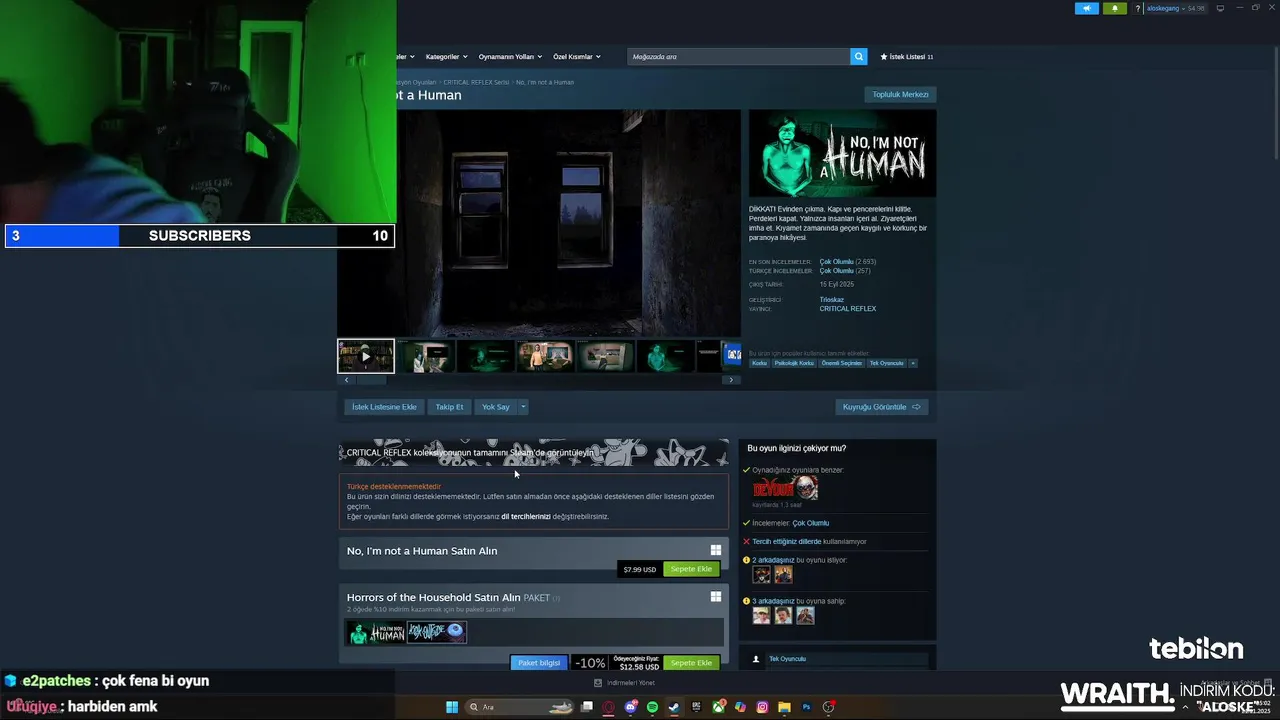The height and width of the screenshot is (720, 1280).
Task: Click the Windows Start button
Action: point(452,707)
